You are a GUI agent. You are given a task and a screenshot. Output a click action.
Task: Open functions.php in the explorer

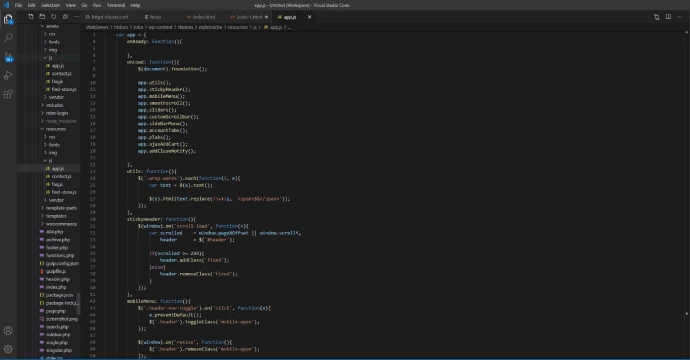tap(60, 256)
